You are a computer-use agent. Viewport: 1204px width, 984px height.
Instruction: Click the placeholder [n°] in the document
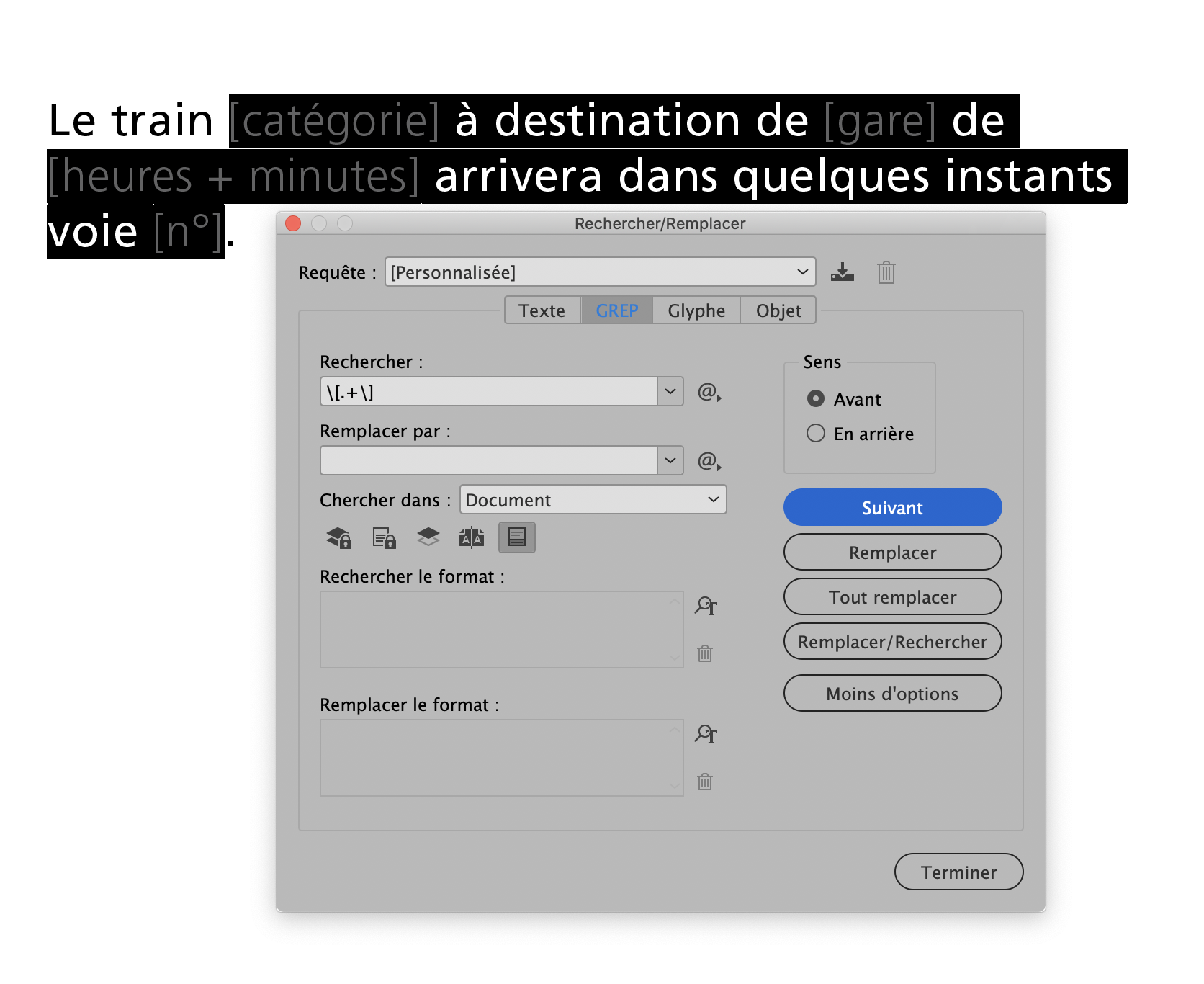(189, 232)
